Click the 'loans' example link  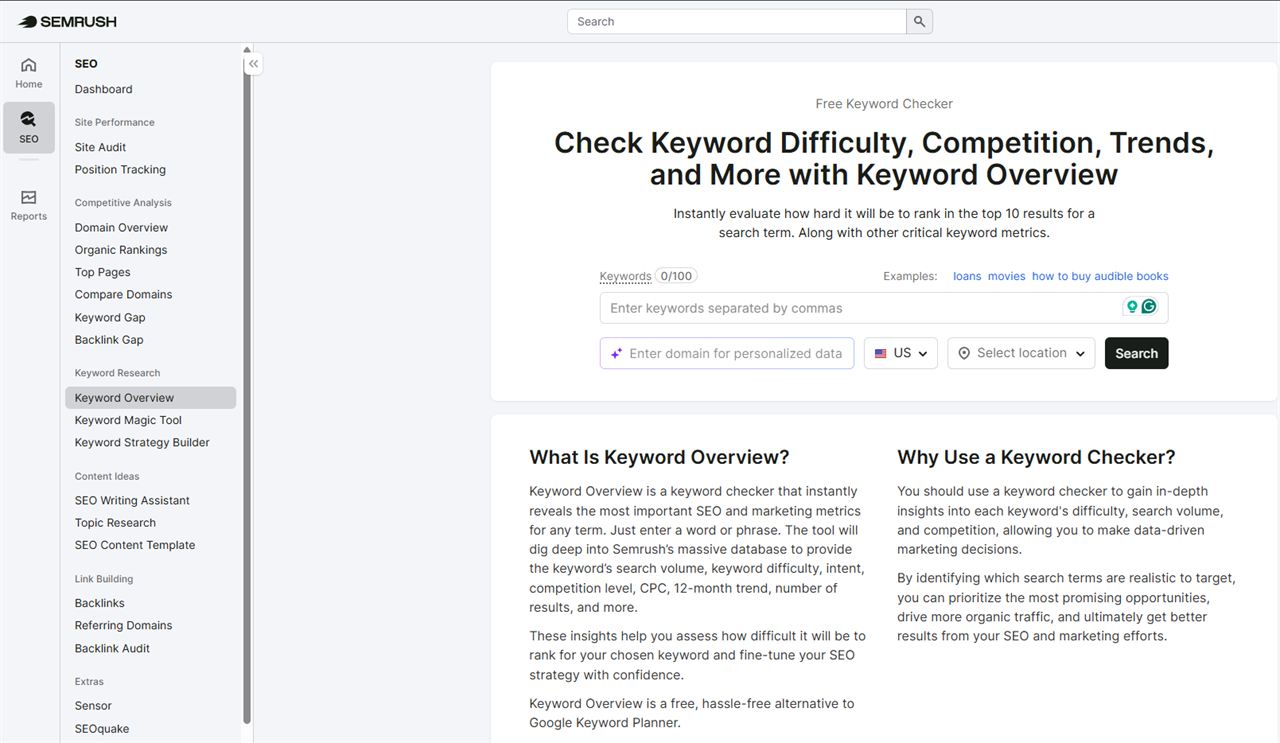click(967, 276)
